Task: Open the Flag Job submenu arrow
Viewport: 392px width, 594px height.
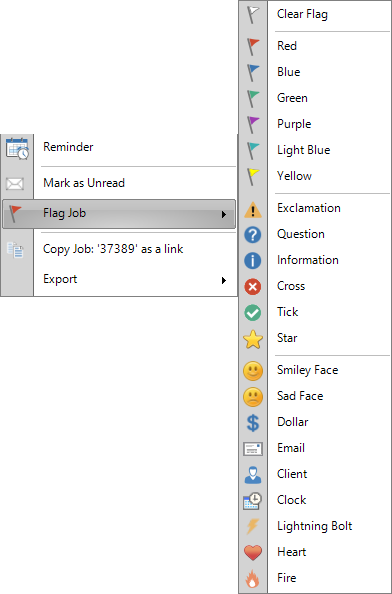Action: pos(224,214)
